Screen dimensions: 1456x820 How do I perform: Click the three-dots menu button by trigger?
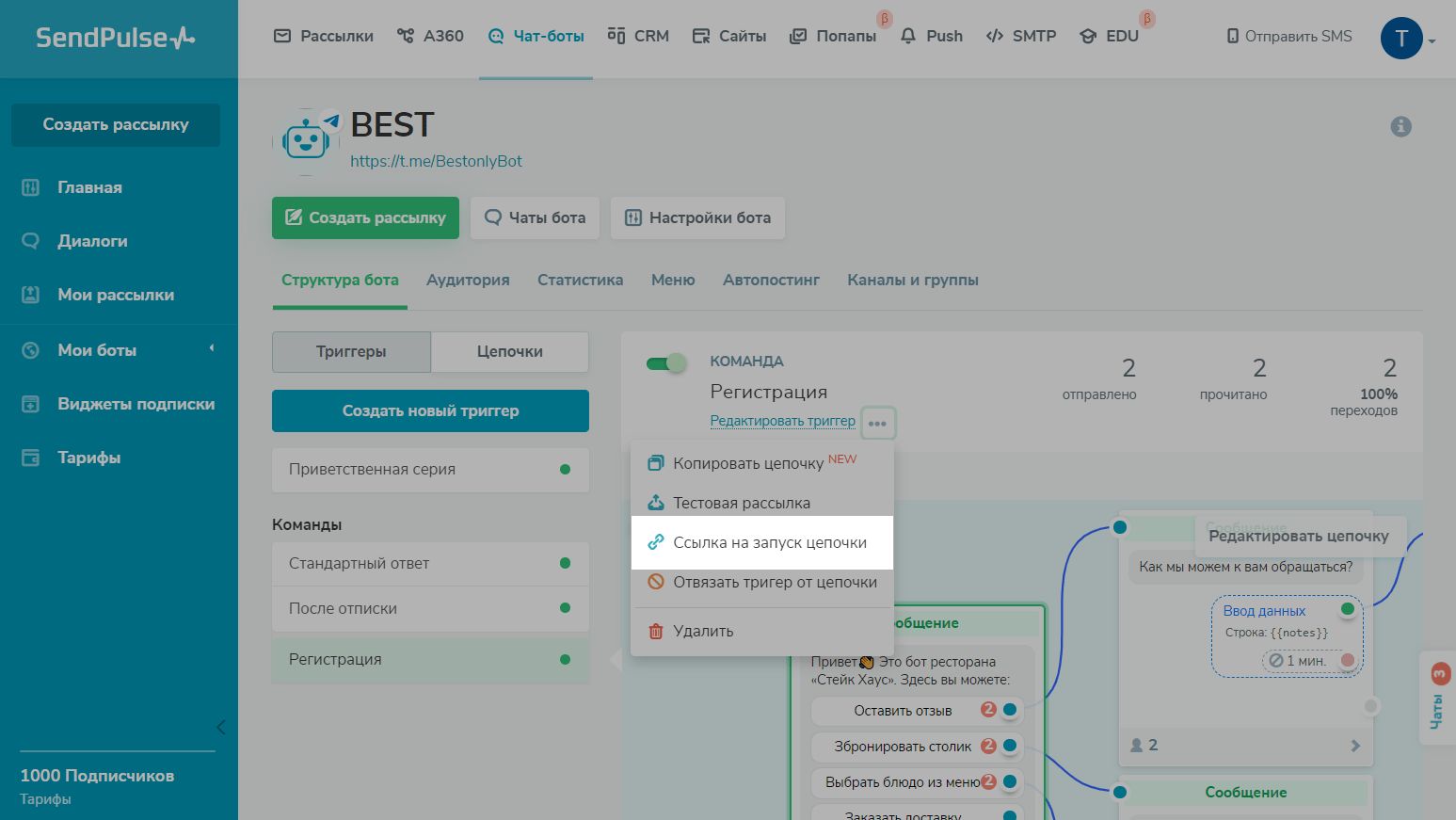tap(877, 423)
